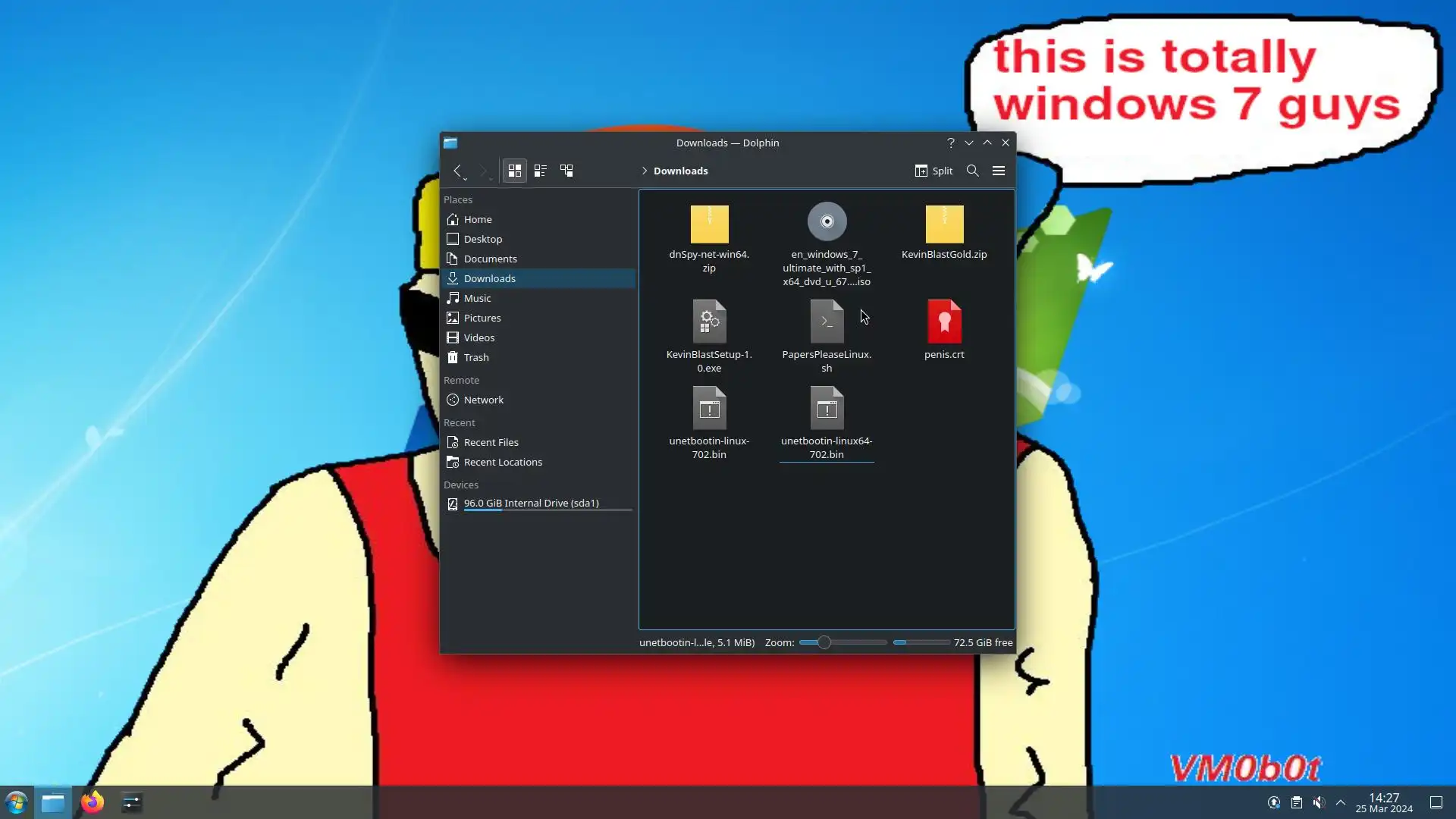Expand the breadcrumb chevron before Downloads
1456x819 pixels.
(645, 171)
